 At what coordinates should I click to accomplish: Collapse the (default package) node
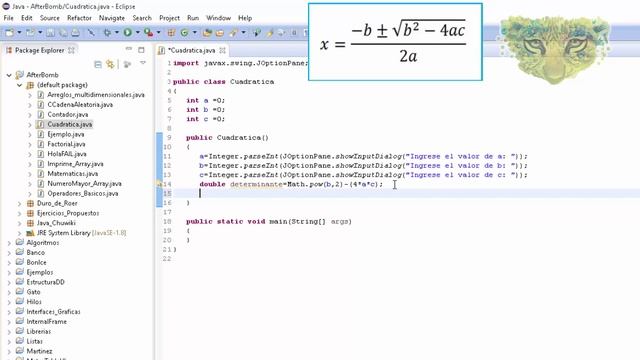(19, 85)
